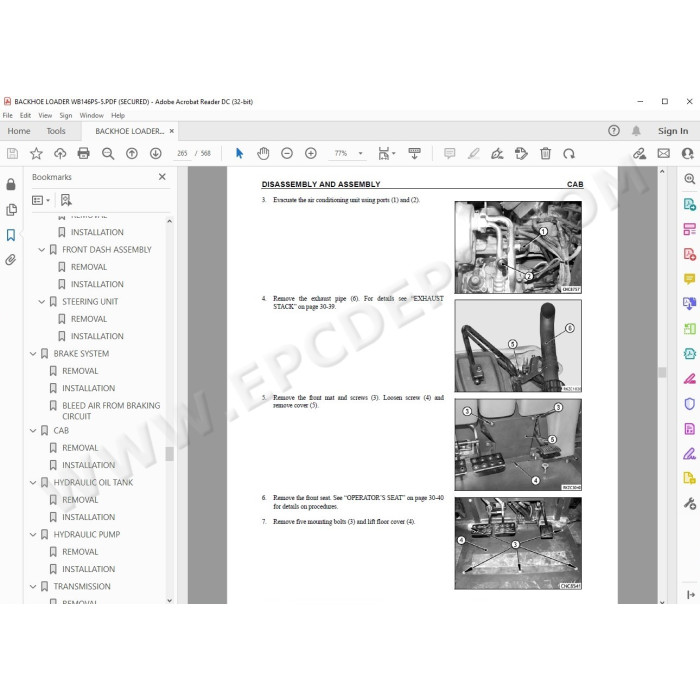Click the bookmarks panel scrollbar thumb
Image resolution: width=700 pixels, height=700 pixels.
tap(169, 454)
